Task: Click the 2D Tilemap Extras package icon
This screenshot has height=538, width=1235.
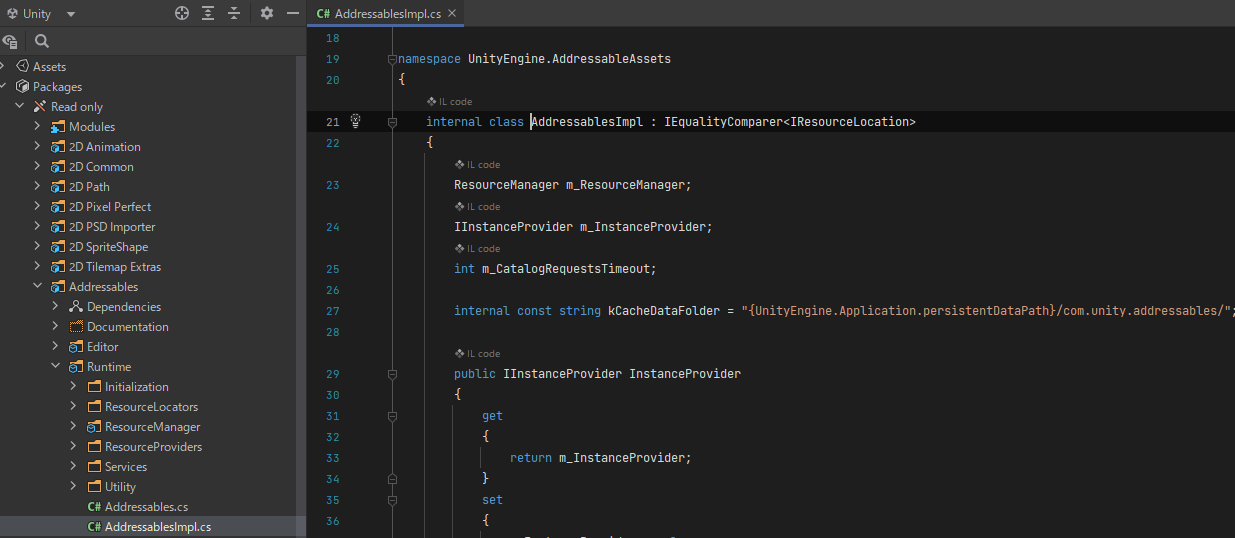Action: (58, 266)
